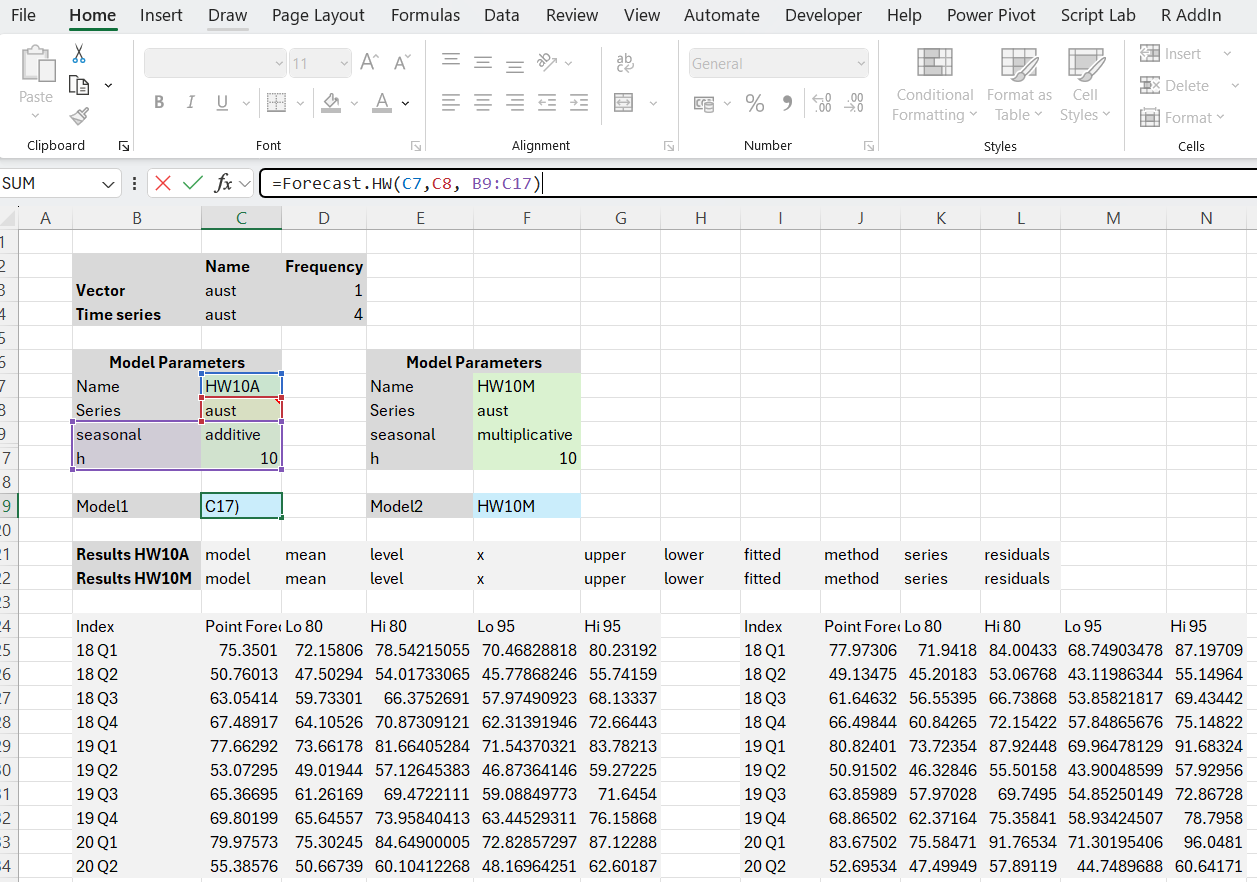
Task: Select the multiplicative seasonal cell
Action: [x=527, y=434]
